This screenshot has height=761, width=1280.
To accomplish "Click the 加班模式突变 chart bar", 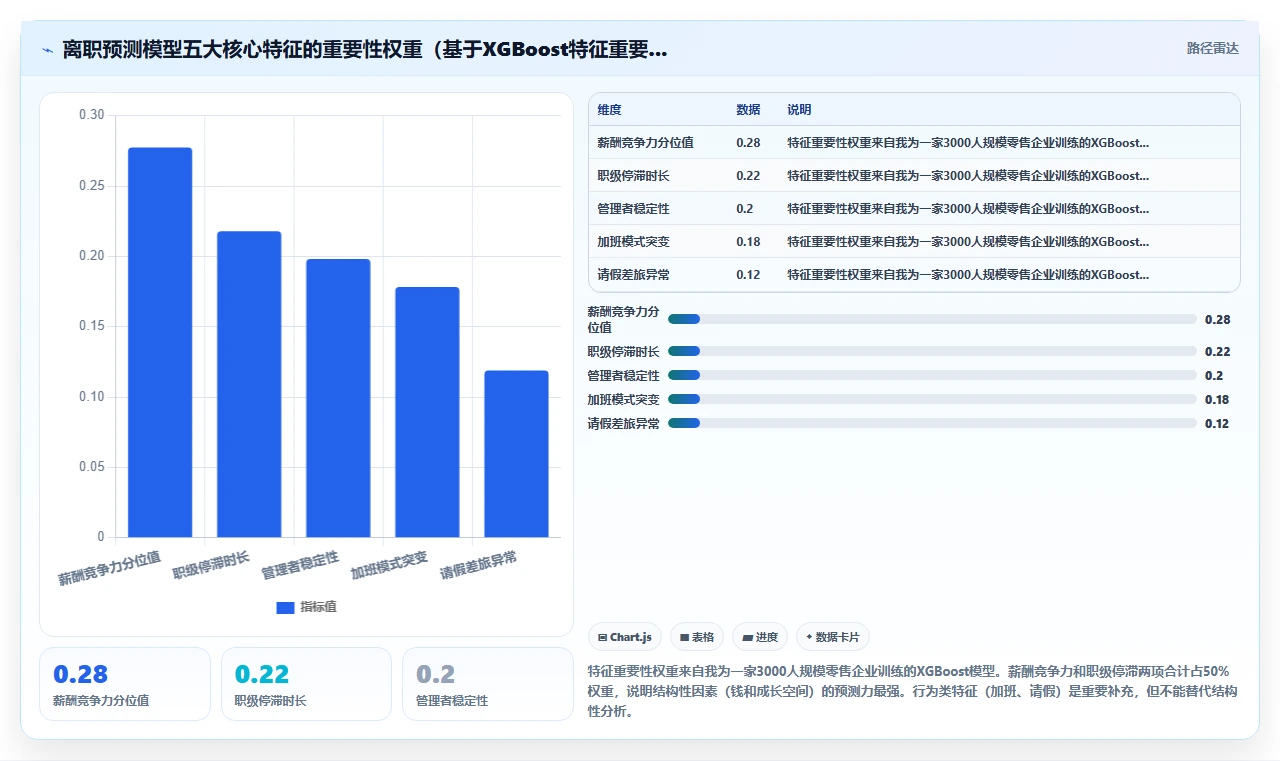I will tap(427, 412).
